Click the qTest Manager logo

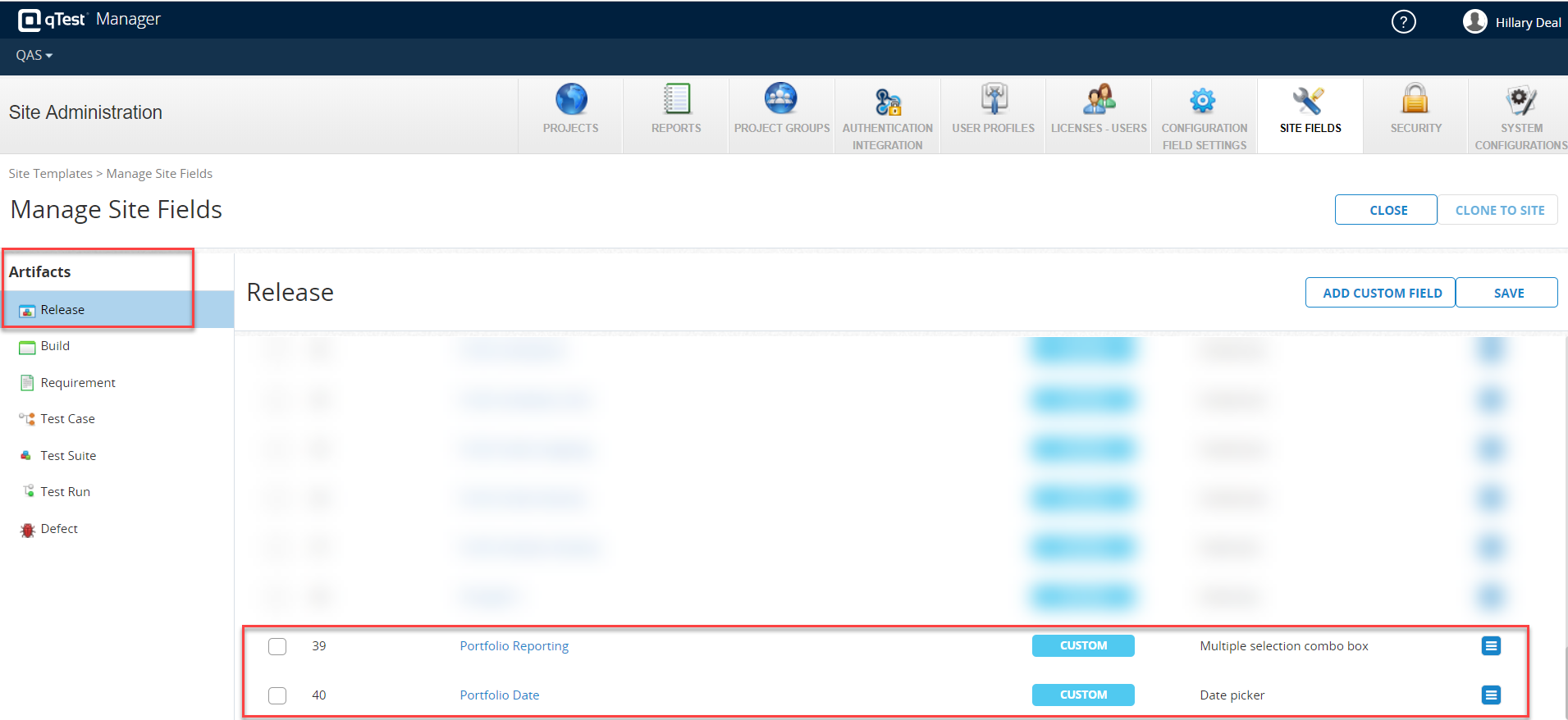click(89, 20)
